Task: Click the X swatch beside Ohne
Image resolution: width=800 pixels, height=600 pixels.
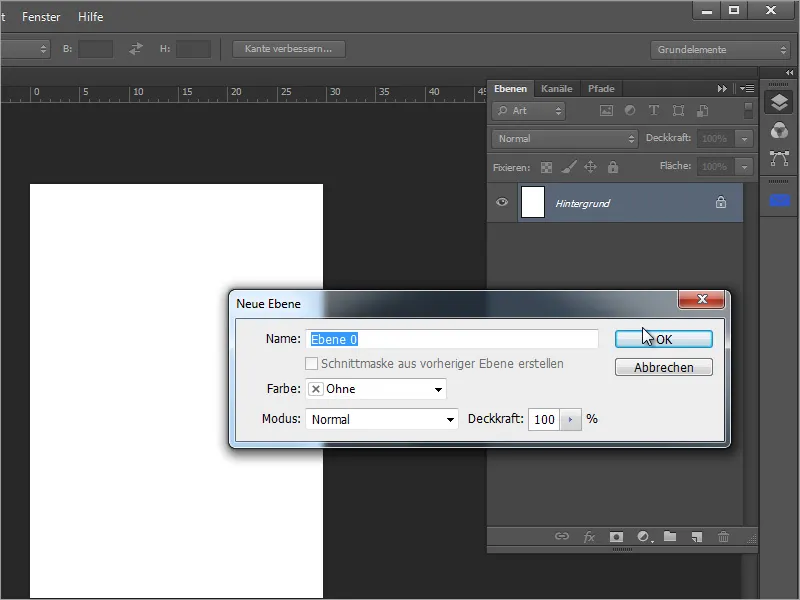Action: coord(316,389)
